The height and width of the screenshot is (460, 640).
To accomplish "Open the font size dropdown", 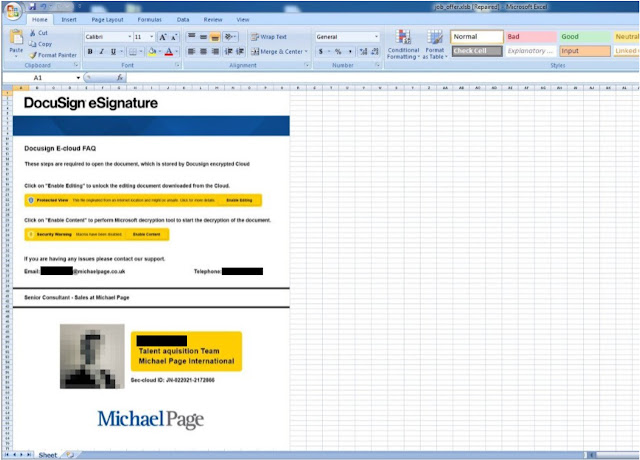I will pos(152,37).
